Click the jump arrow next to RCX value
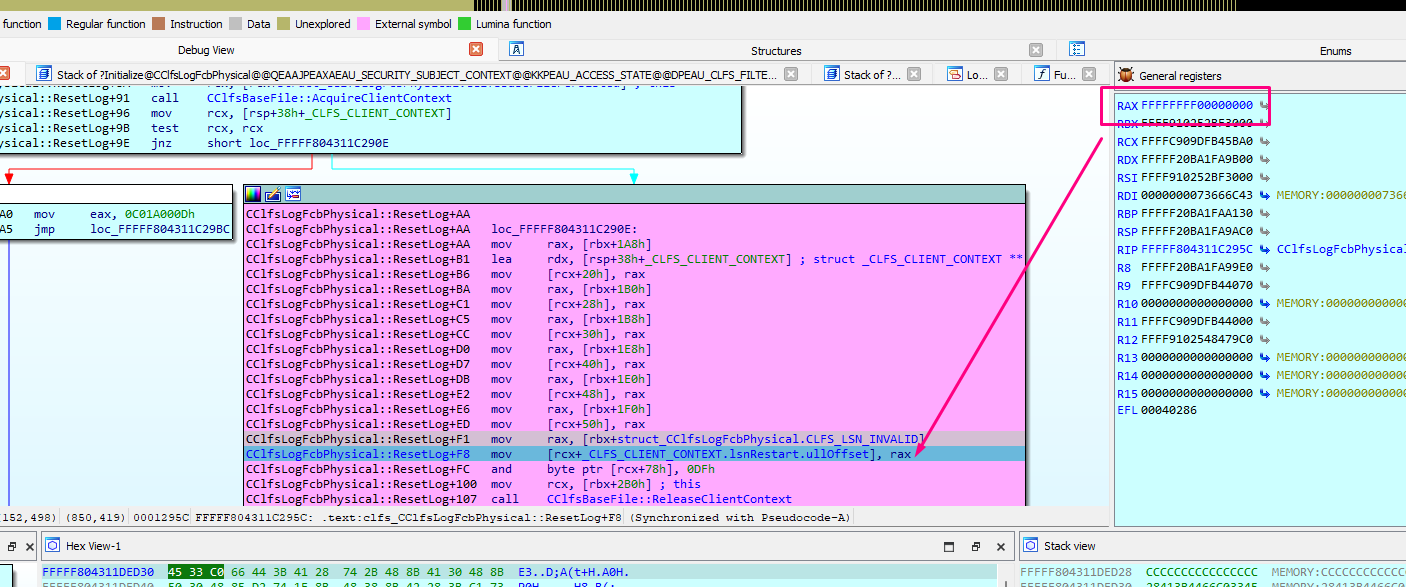 tap(1264, 142)
